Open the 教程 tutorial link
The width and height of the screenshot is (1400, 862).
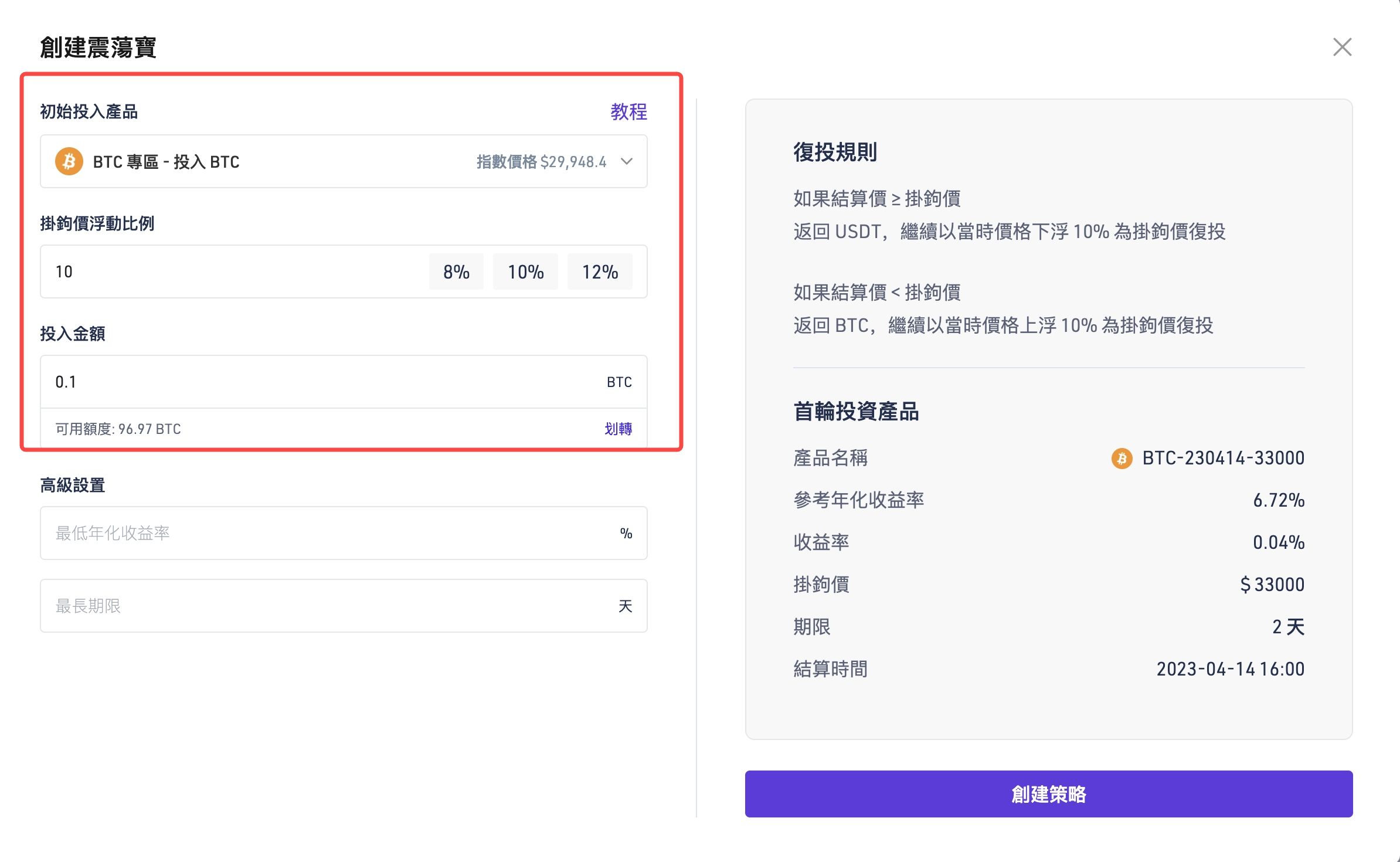pos(628,111)
